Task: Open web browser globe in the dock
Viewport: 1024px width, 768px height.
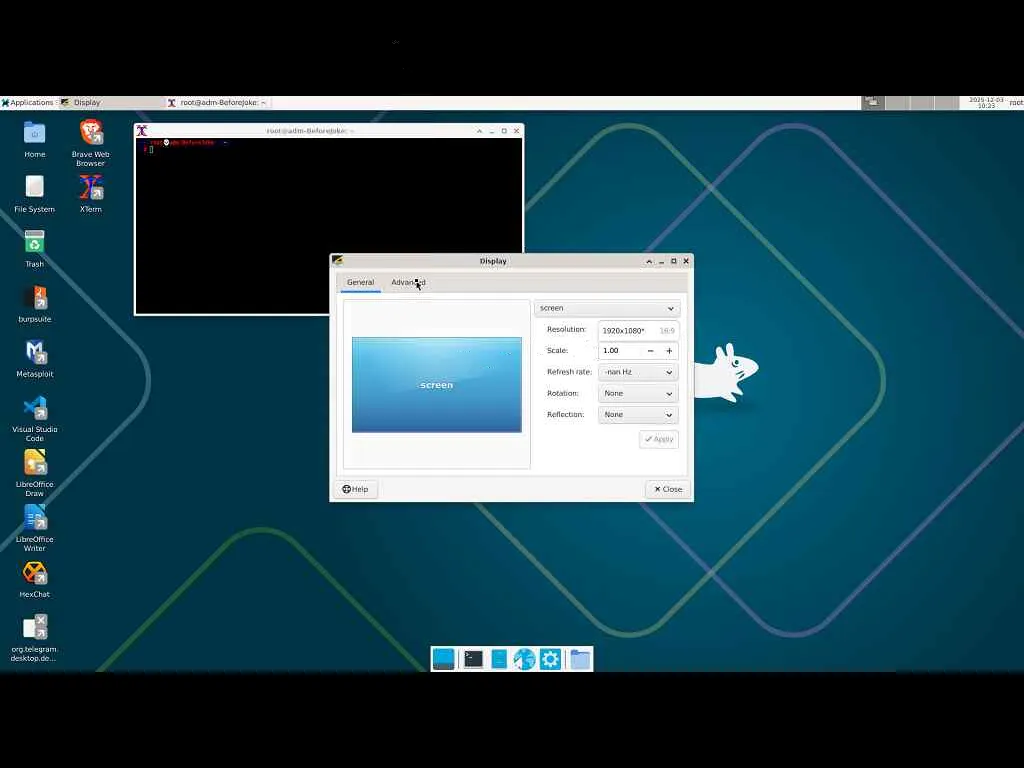Action: [x=524, y=659]
